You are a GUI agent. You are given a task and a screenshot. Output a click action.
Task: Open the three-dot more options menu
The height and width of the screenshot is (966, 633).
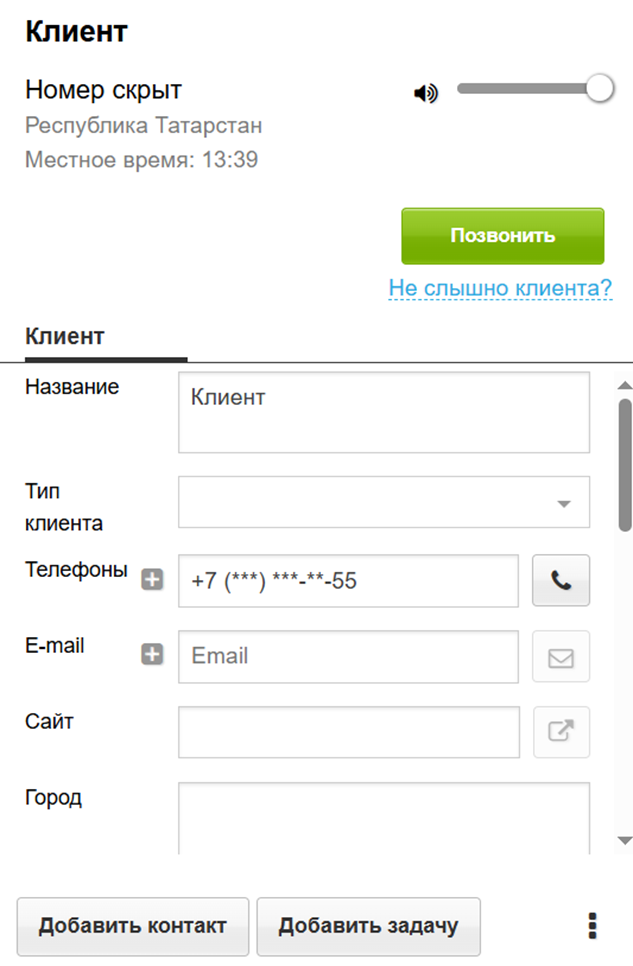(593, 926)
